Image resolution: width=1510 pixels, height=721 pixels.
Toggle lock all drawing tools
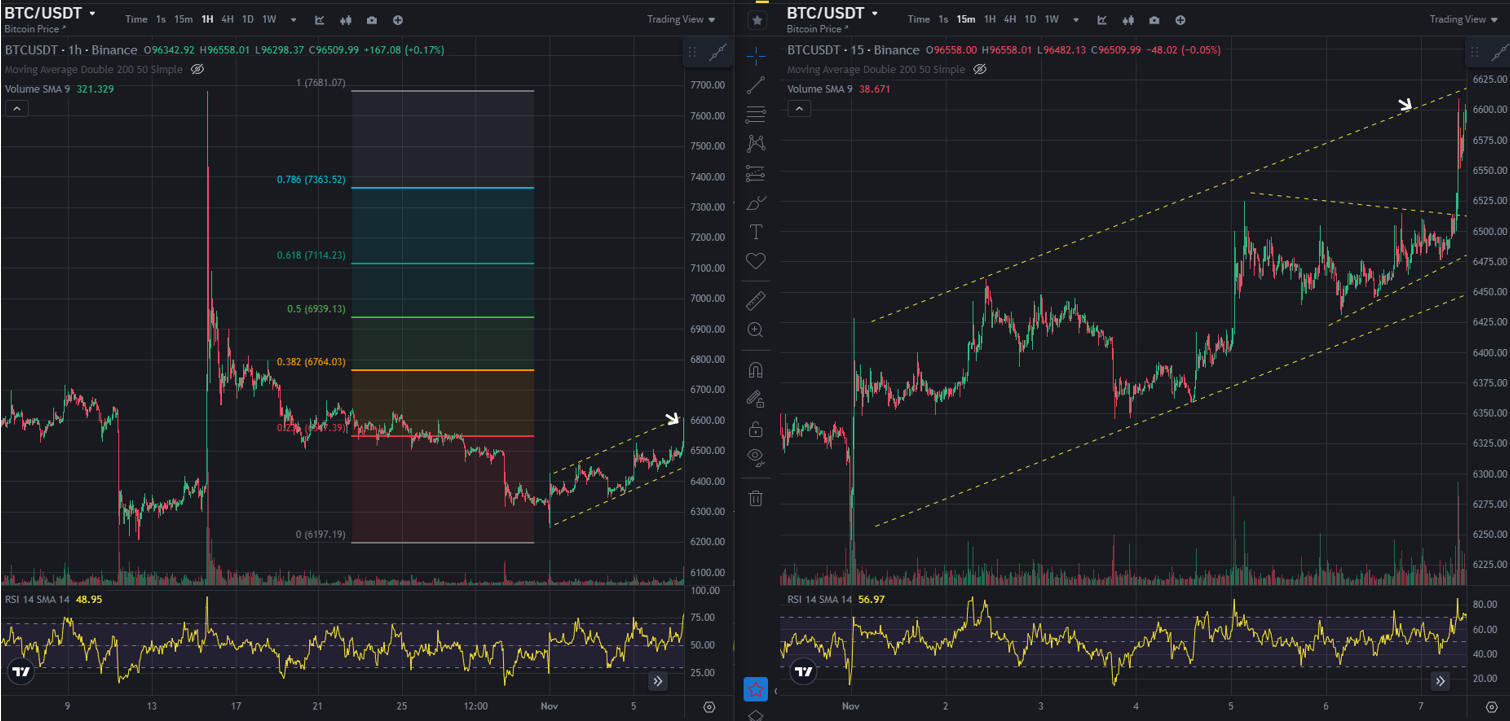coord(756,428)
